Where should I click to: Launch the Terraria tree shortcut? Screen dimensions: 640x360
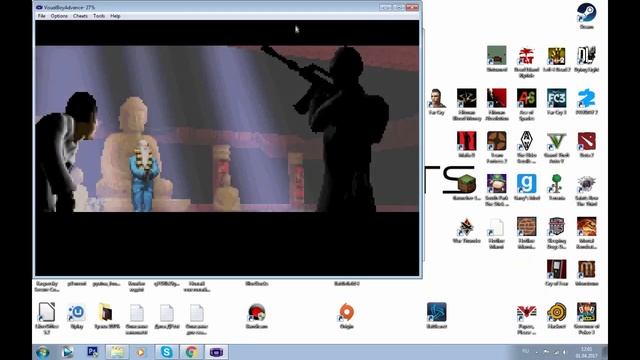coord(557,188)
